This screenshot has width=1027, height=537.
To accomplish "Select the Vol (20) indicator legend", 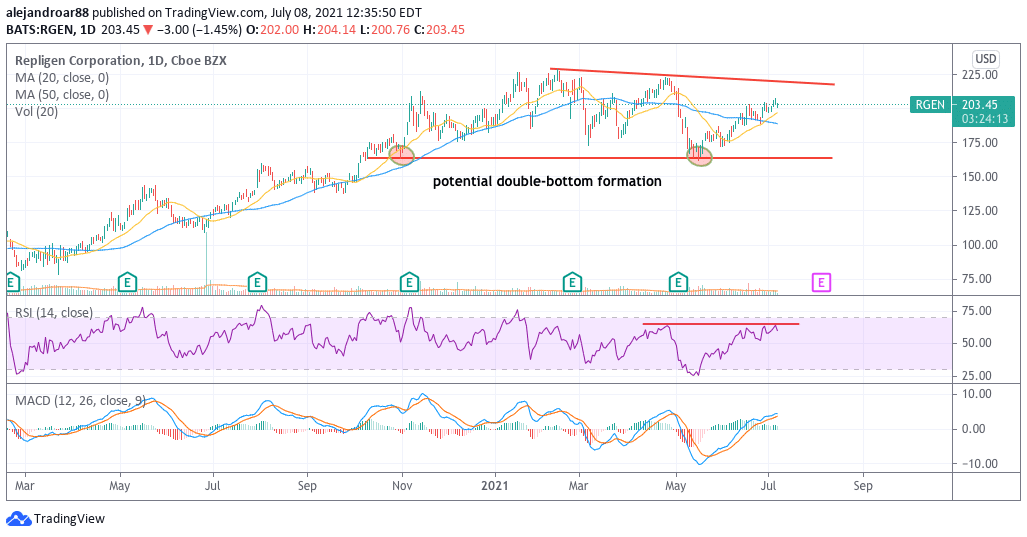I will pos(37,111).
